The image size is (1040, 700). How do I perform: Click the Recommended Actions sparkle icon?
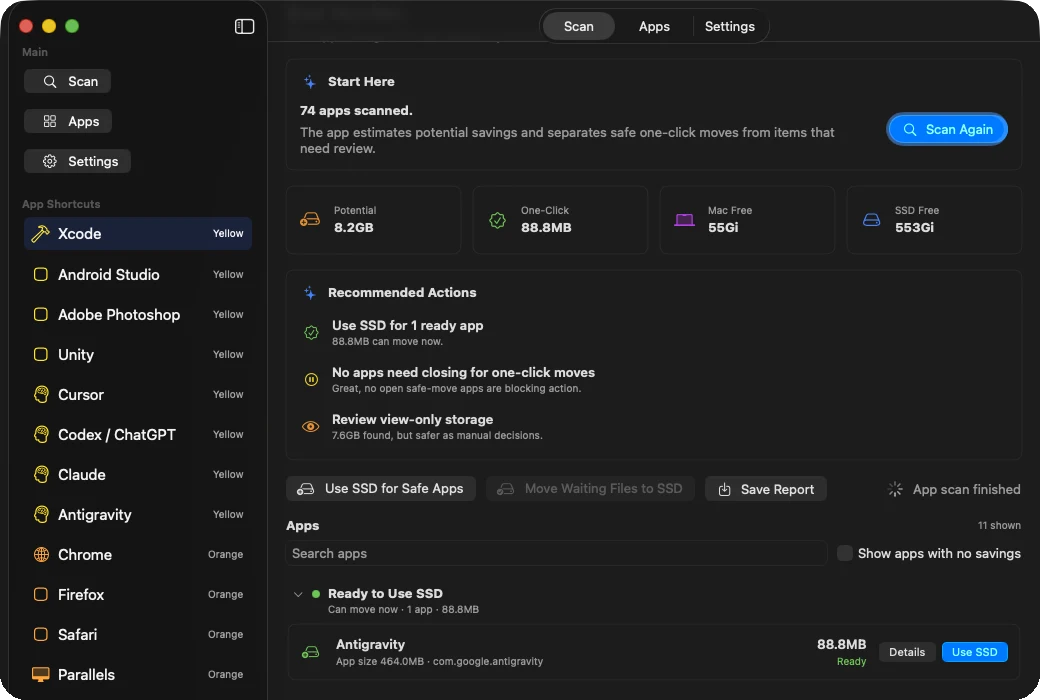310,293
